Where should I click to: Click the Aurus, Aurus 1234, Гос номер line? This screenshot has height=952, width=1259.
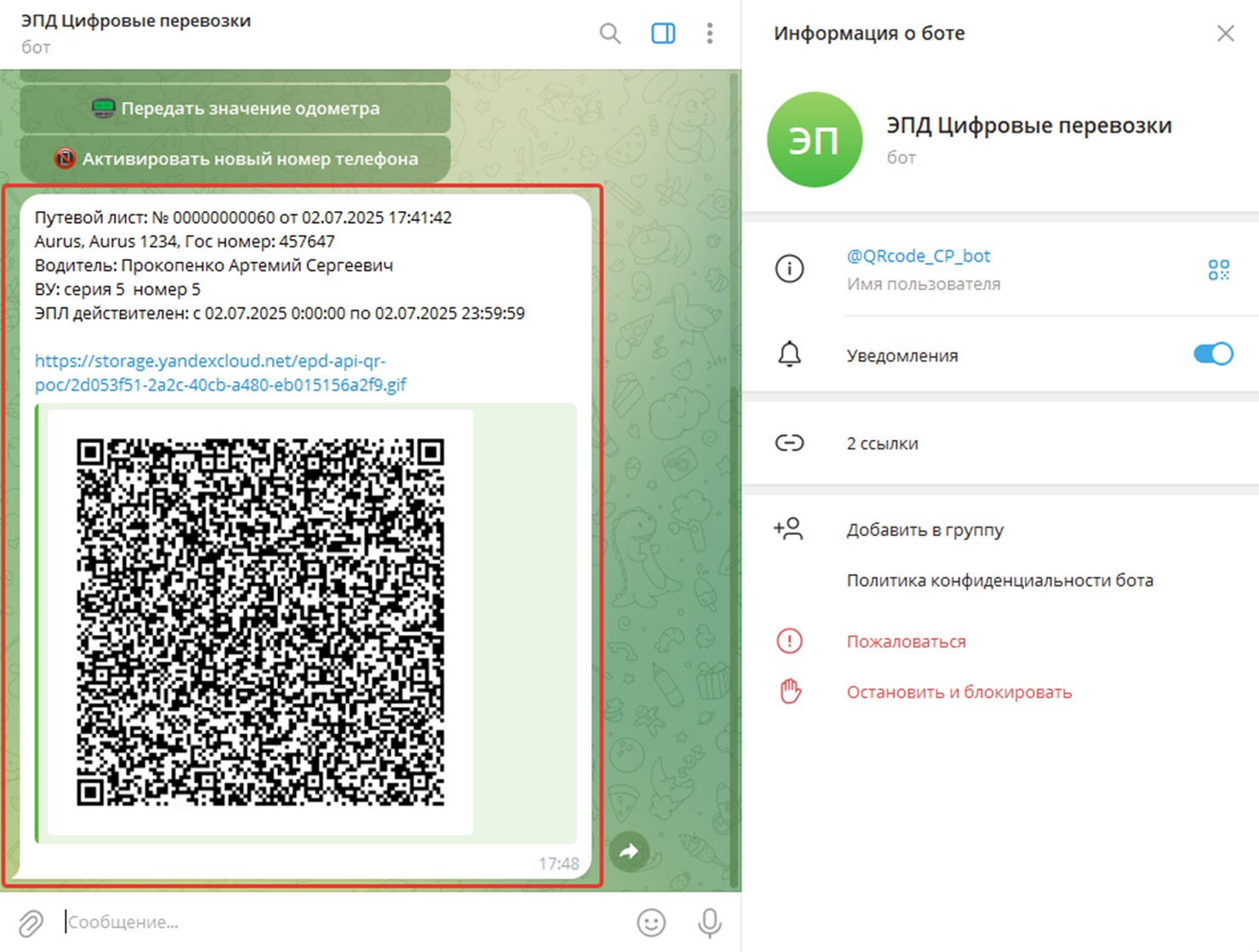point(185,242)
